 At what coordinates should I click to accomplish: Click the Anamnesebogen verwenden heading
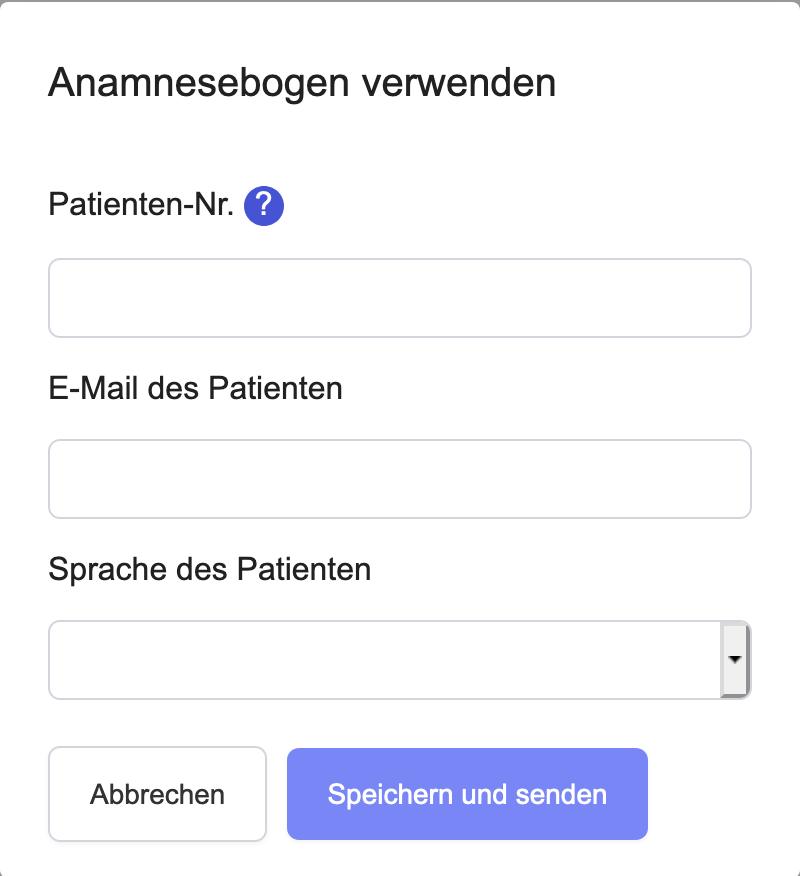click(x=301, y=83)
